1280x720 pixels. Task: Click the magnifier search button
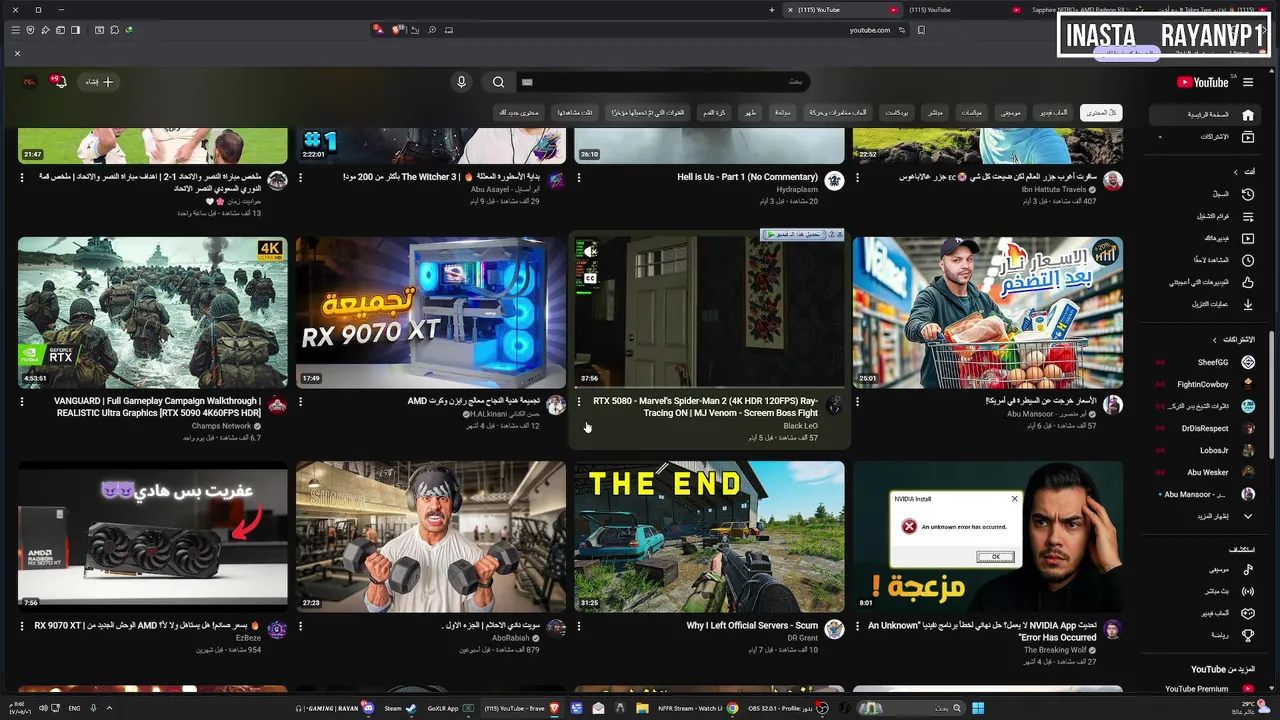(498, 82)
